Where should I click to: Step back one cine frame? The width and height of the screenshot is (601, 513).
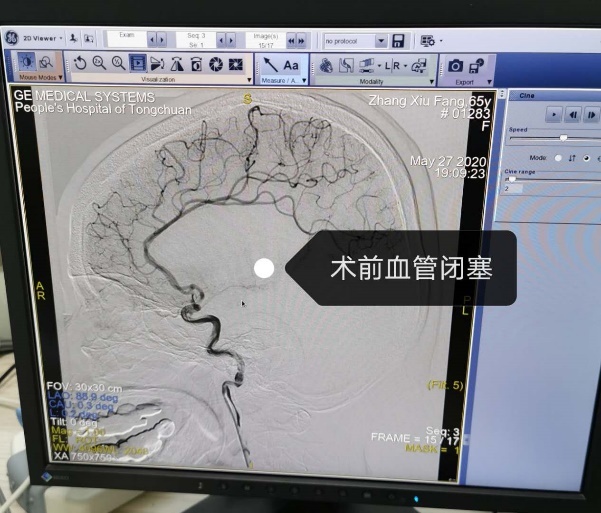573,115
